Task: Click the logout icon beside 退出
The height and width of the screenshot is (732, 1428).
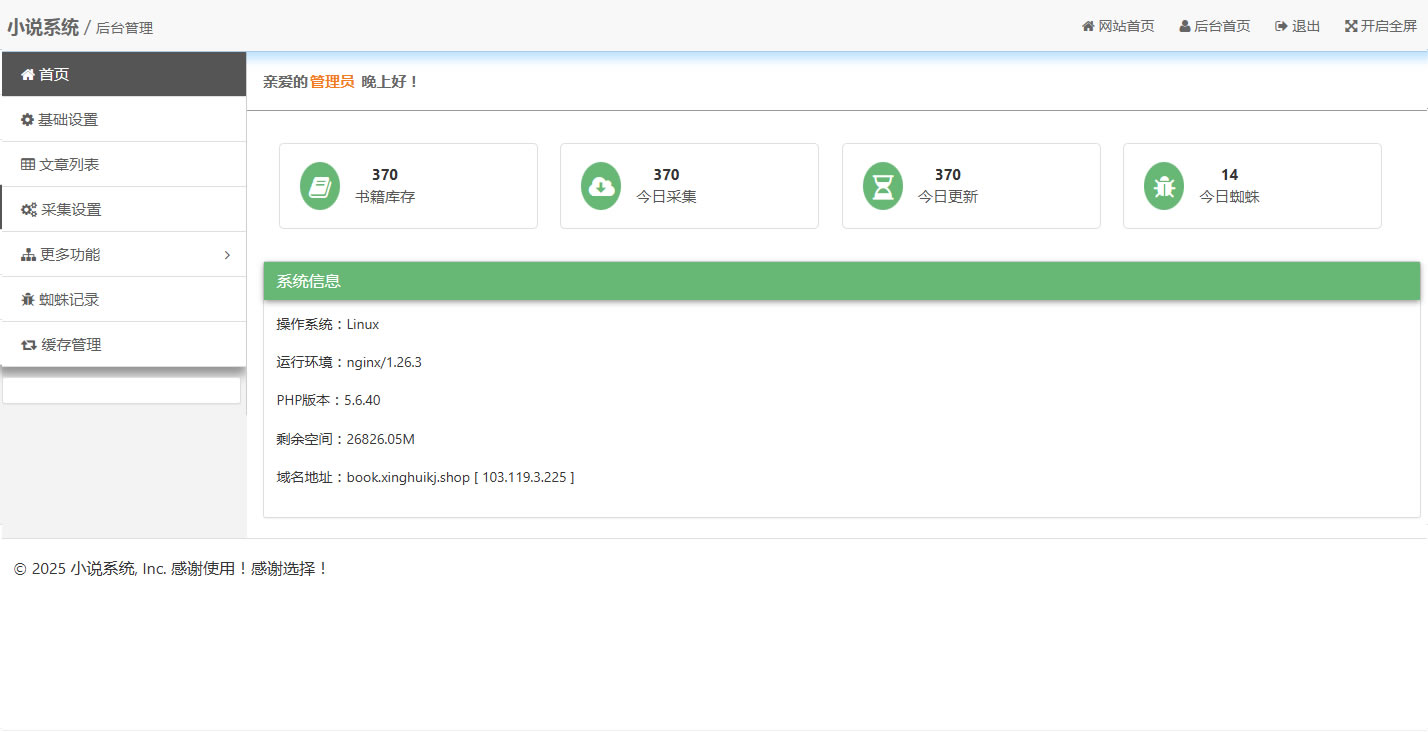Action: coord(1281,26)
